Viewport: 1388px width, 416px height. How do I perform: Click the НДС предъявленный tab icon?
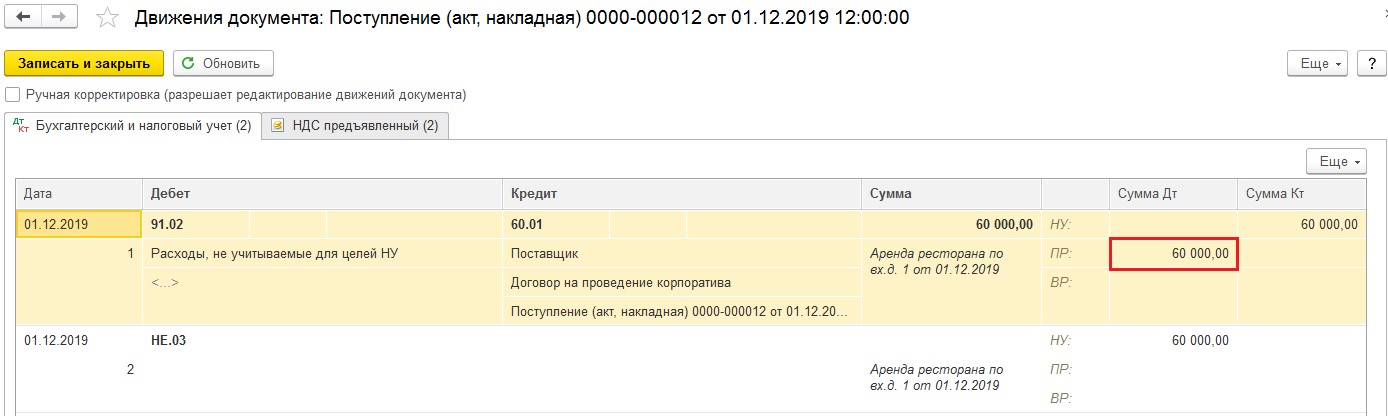pyautogui.click(x=276, y=126)
